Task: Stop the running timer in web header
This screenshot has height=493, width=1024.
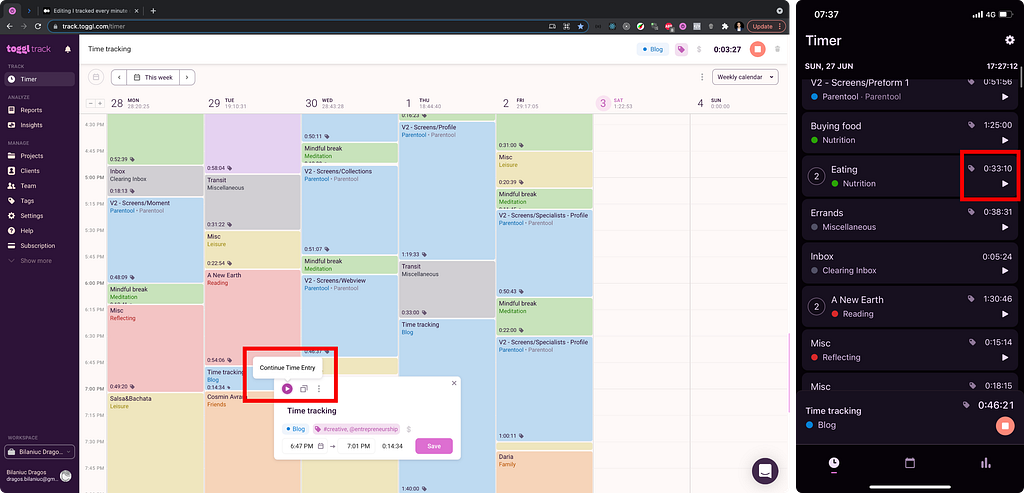Action: (x=758, y=49)
